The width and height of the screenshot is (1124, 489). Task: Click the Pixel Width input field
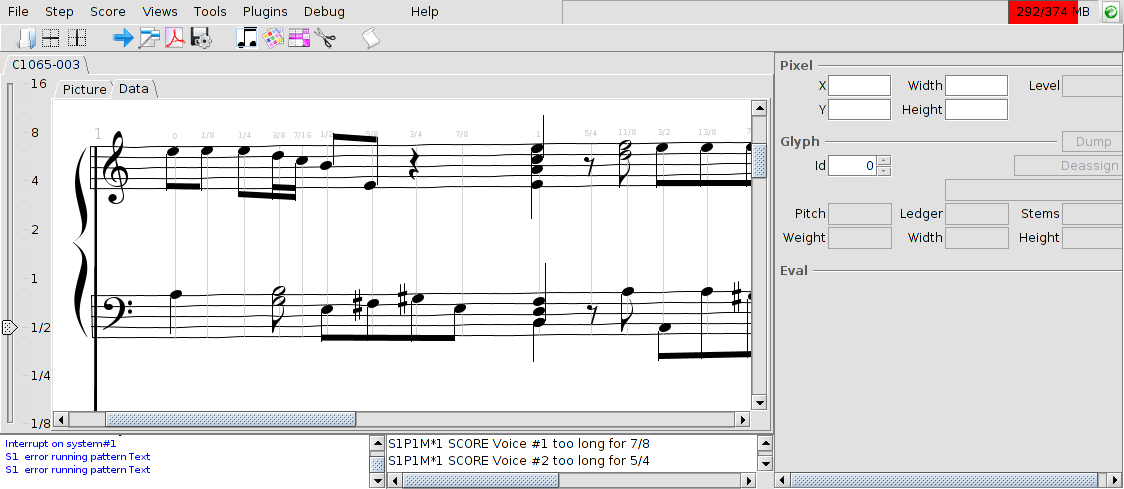click(976, 86)
